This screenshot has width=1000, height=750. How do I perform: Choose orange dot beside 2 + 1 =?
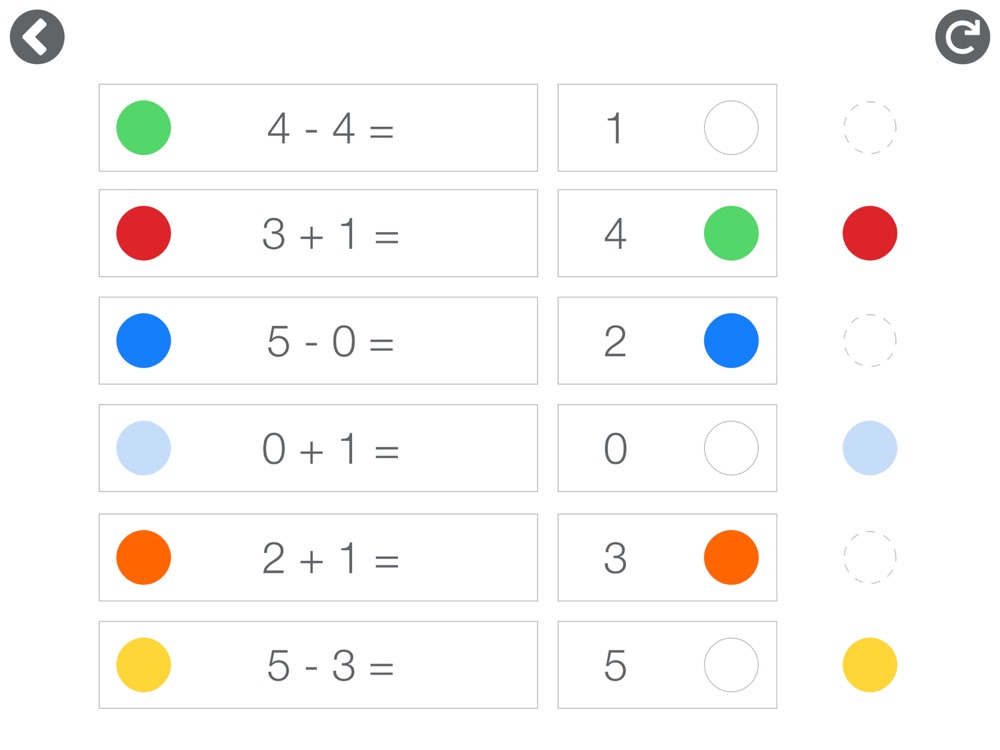pyautogui.click(x=143, y=557)
